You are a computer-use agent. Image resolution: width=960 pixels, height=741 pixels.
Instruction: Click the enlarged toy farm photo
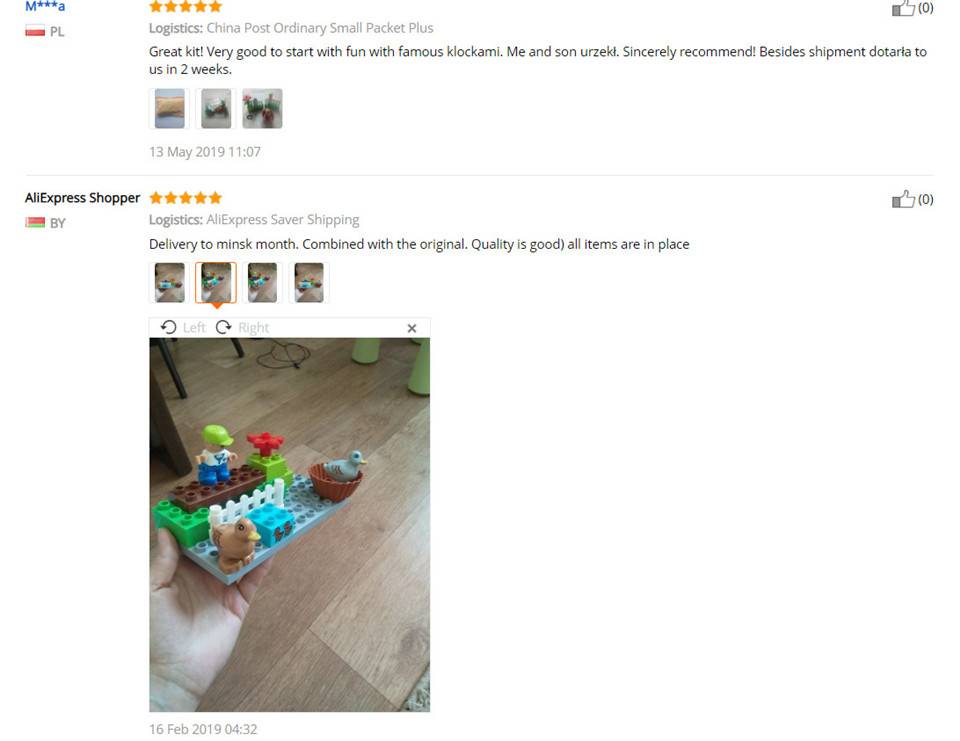290,525
